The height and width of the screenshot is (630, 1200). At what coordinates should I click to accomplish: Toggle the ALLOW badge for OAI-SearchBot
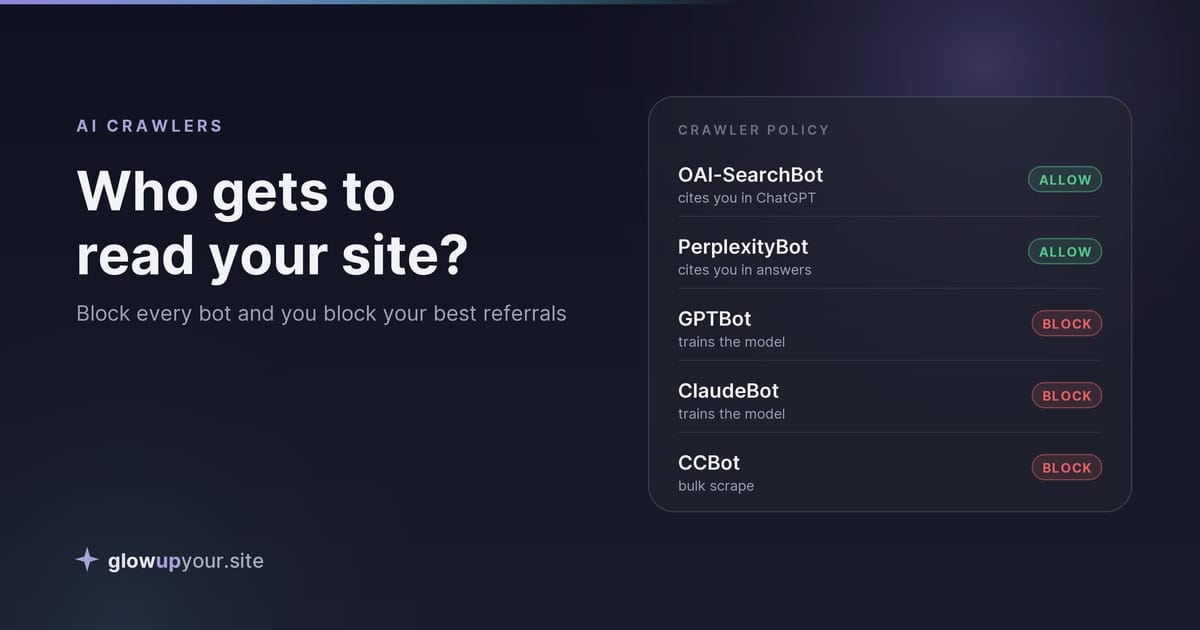[x=1065, y=180]
